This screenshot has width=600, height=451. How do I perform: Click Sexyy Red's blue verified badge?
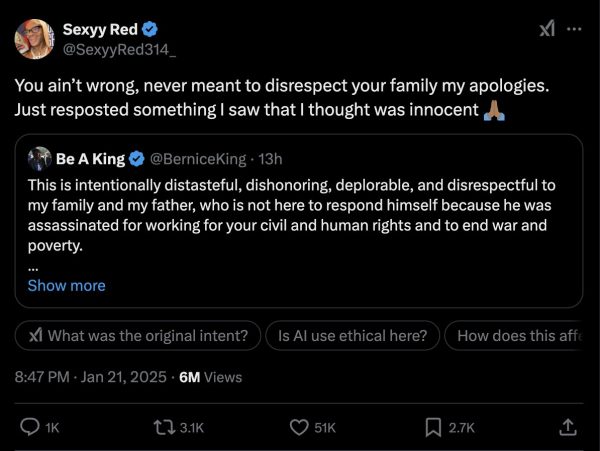pyautogui.click(x=149, y=27)
